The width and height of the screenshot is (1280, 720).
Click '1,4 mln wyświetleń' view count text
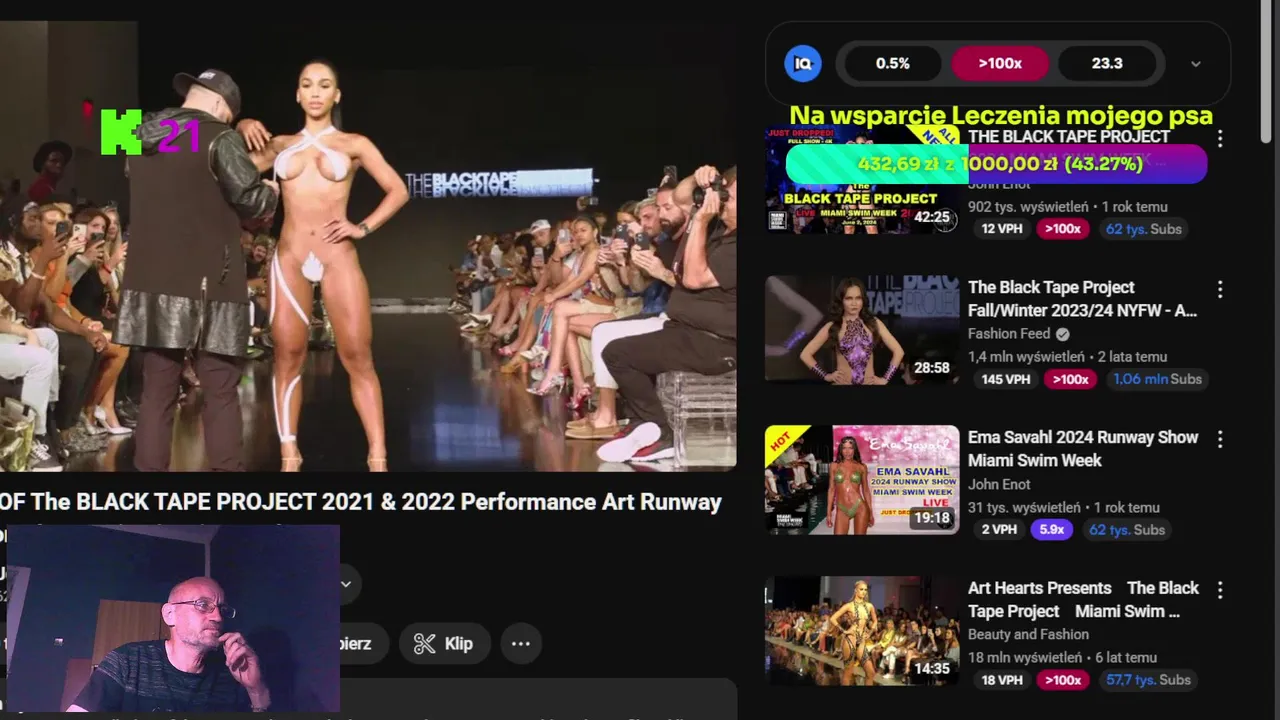click(x=1026, y=357)
